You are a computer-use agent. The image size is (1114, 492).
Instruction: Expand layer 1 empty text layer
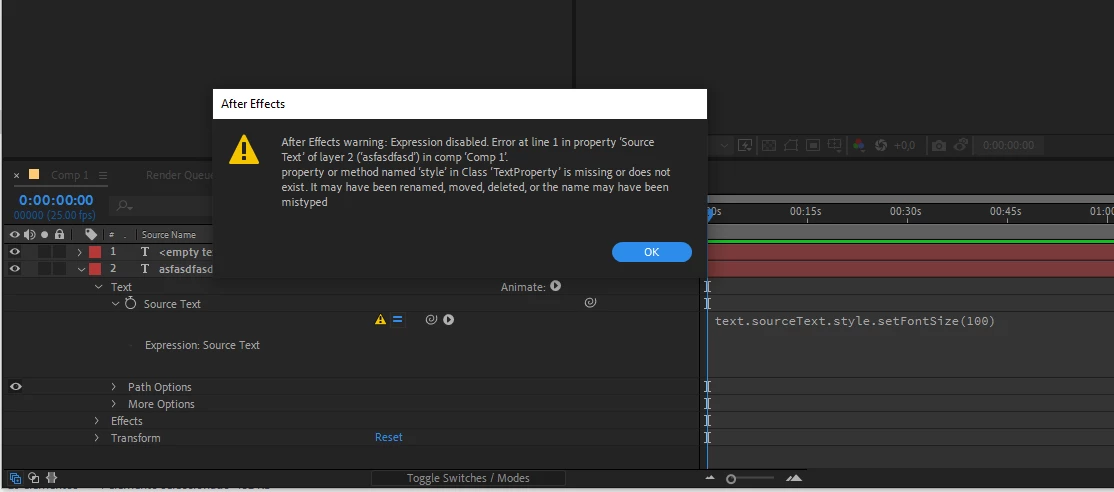80,252
